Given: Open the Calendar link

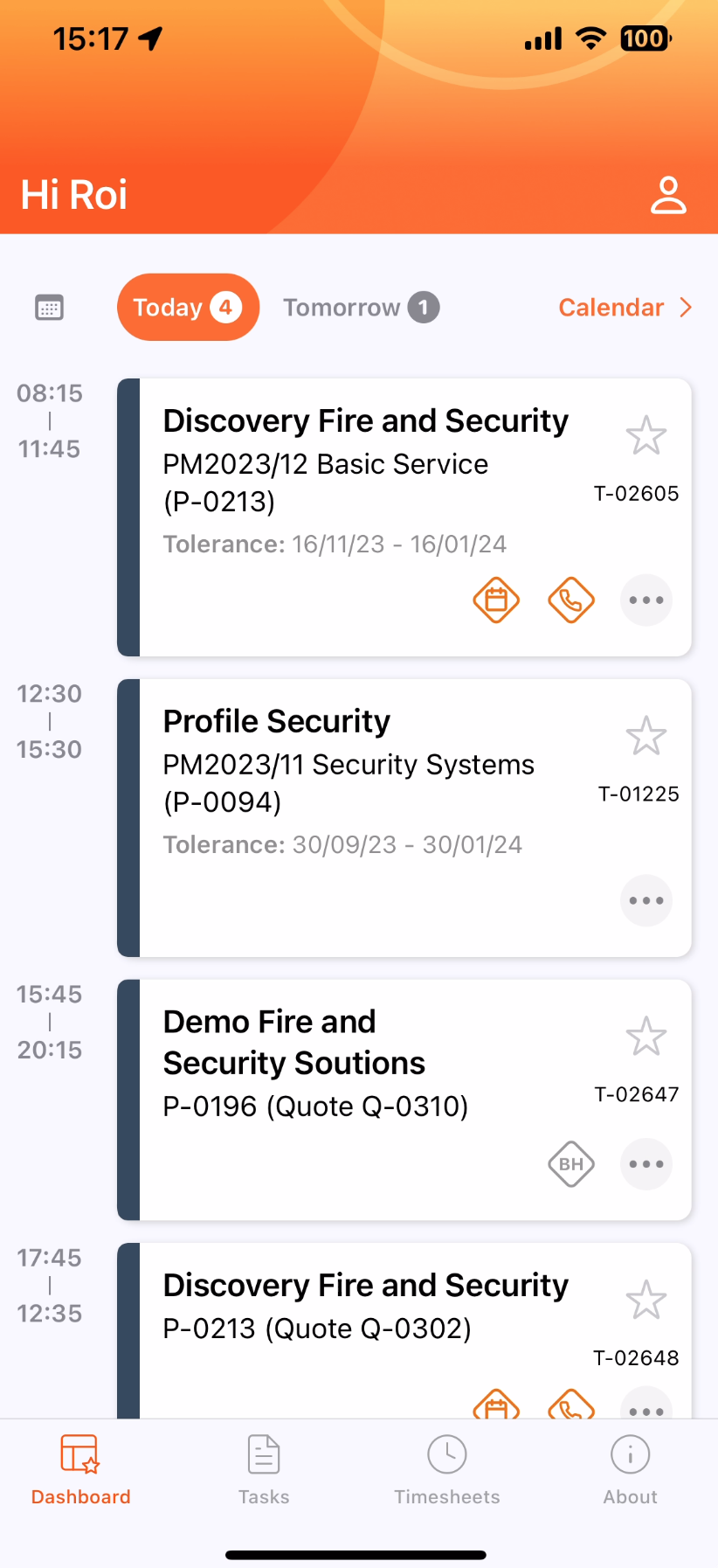Looking at the screenshot, I should point(625,308).
